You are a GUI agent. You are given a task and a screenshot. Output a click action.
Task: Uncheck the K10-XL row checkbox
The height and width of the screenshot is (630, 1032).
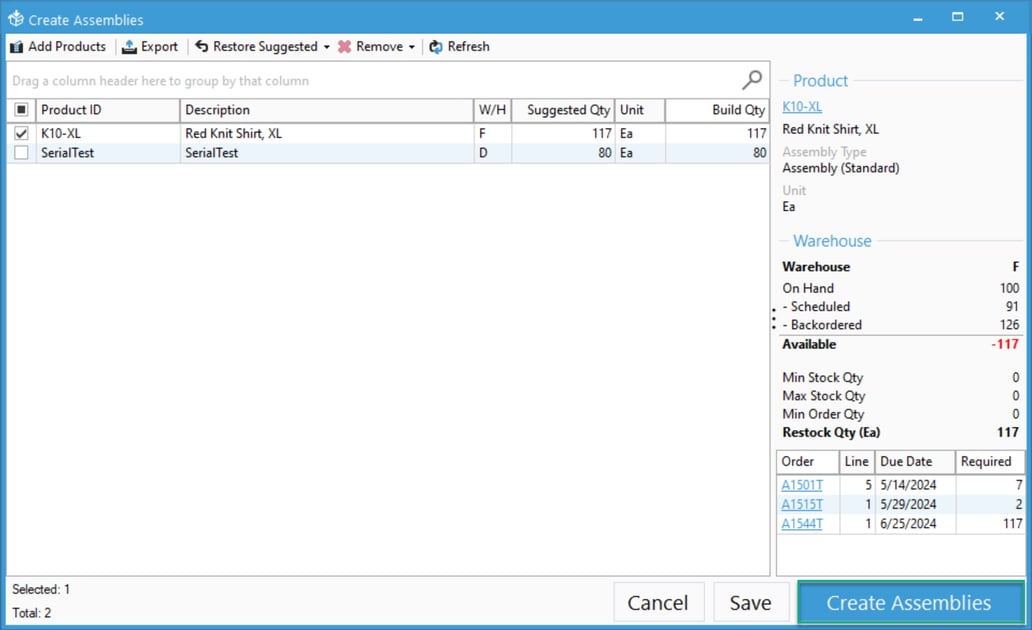(21, 133)
